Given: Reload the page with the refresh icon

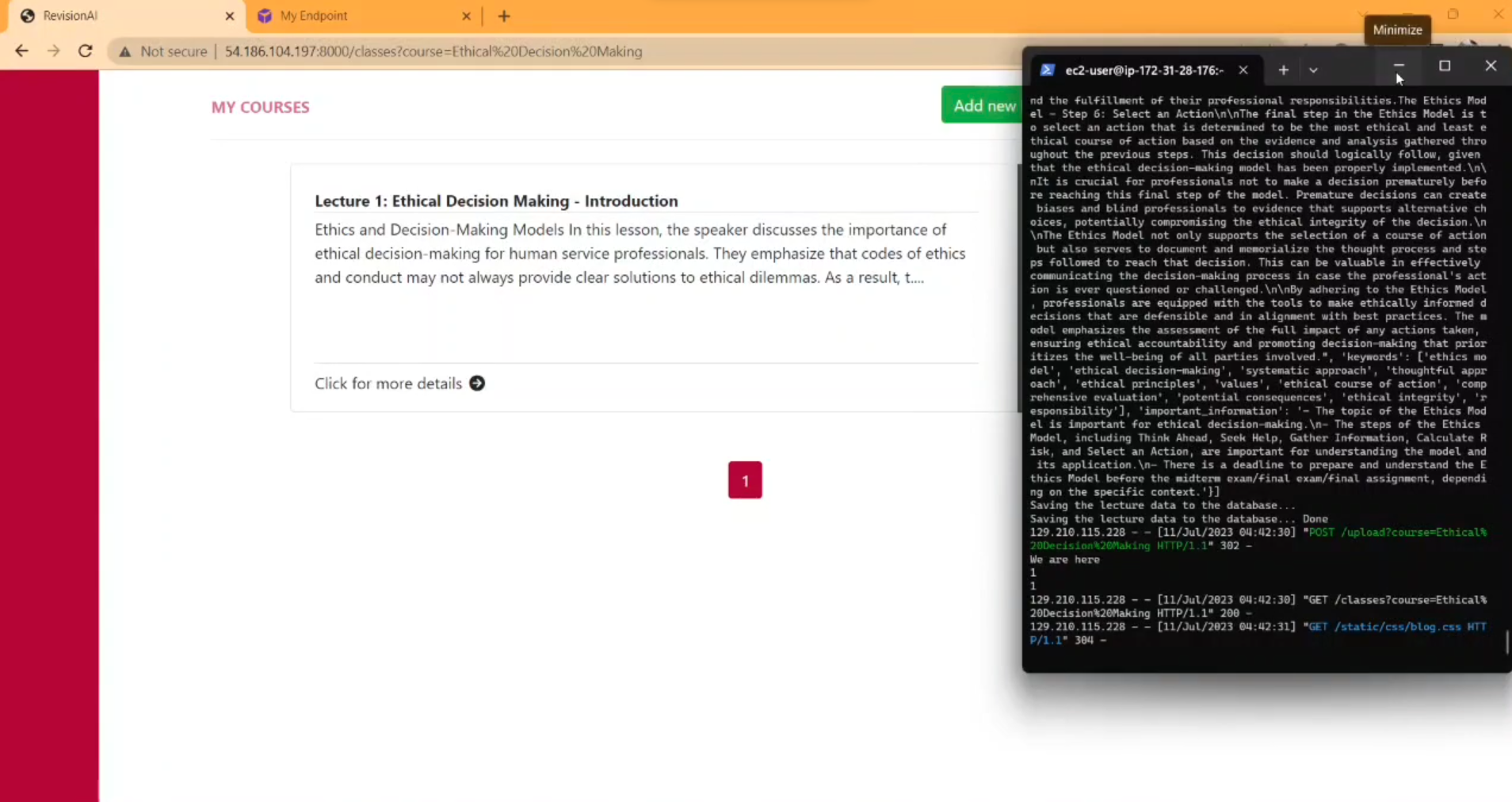Looking at the screenshot, I should pos(86,52).
